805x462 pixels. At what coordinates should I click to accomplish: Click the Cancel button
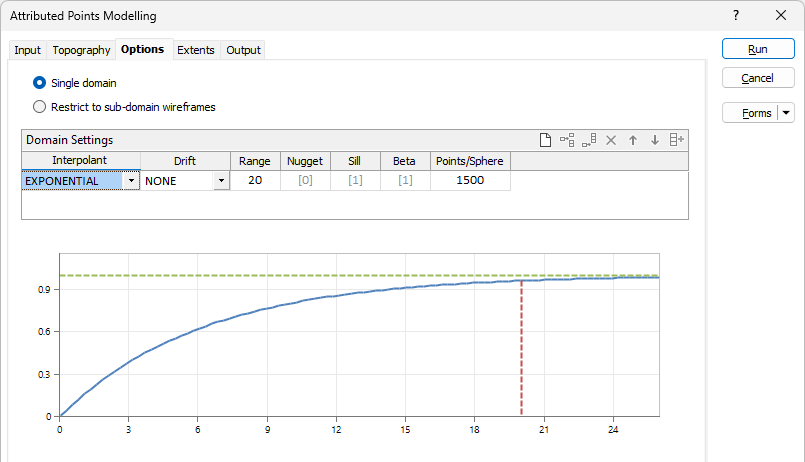pos(757,78)
